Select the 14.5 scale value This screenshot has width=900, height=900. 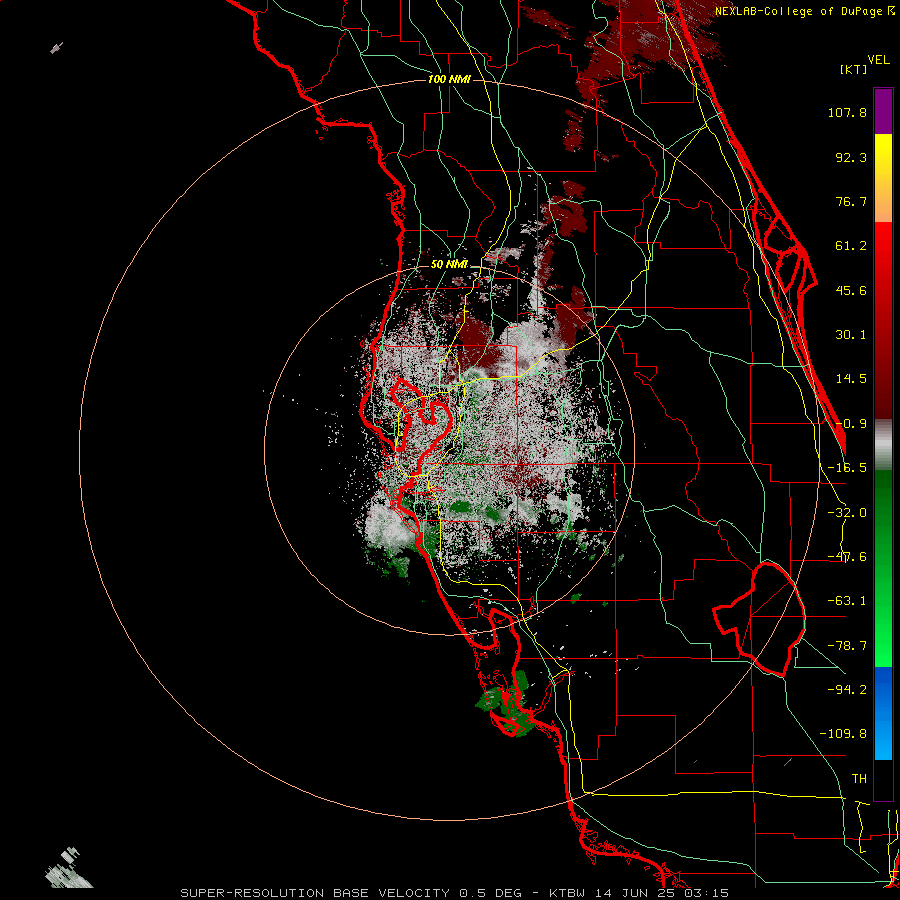click(851, 379)
